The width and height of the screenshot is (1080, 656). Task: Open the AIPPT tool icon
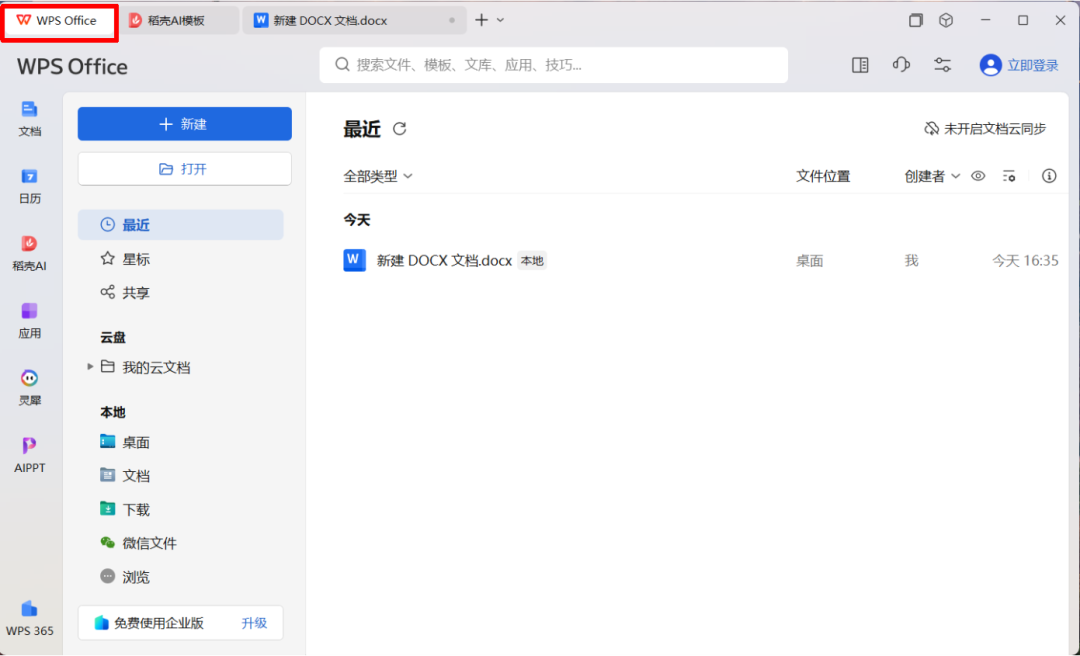point(30,455)
